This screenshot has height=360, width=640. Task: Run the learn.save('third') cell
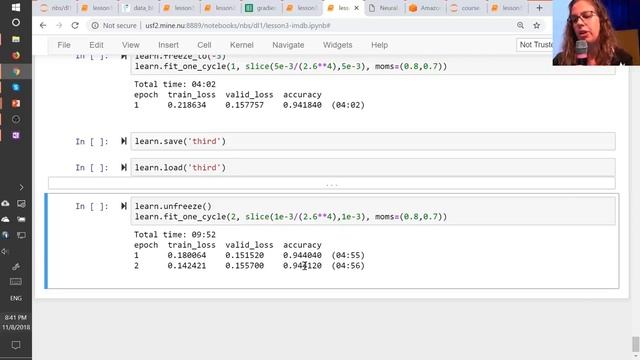(x=124, y=141)
